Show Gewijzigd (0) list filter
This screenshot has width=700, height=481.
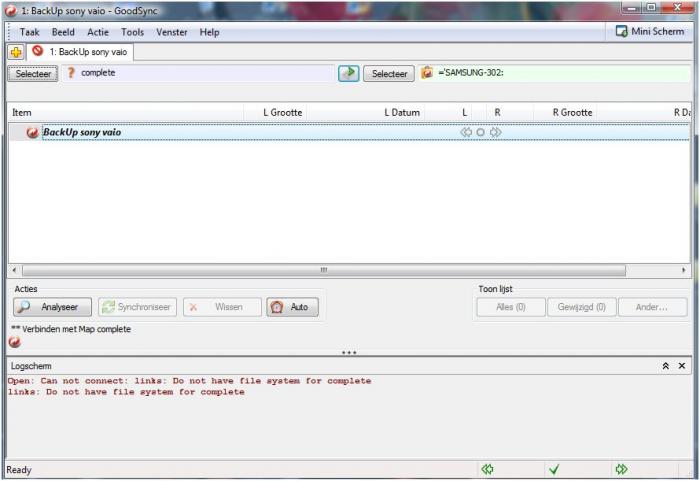[x=582, y=307]
